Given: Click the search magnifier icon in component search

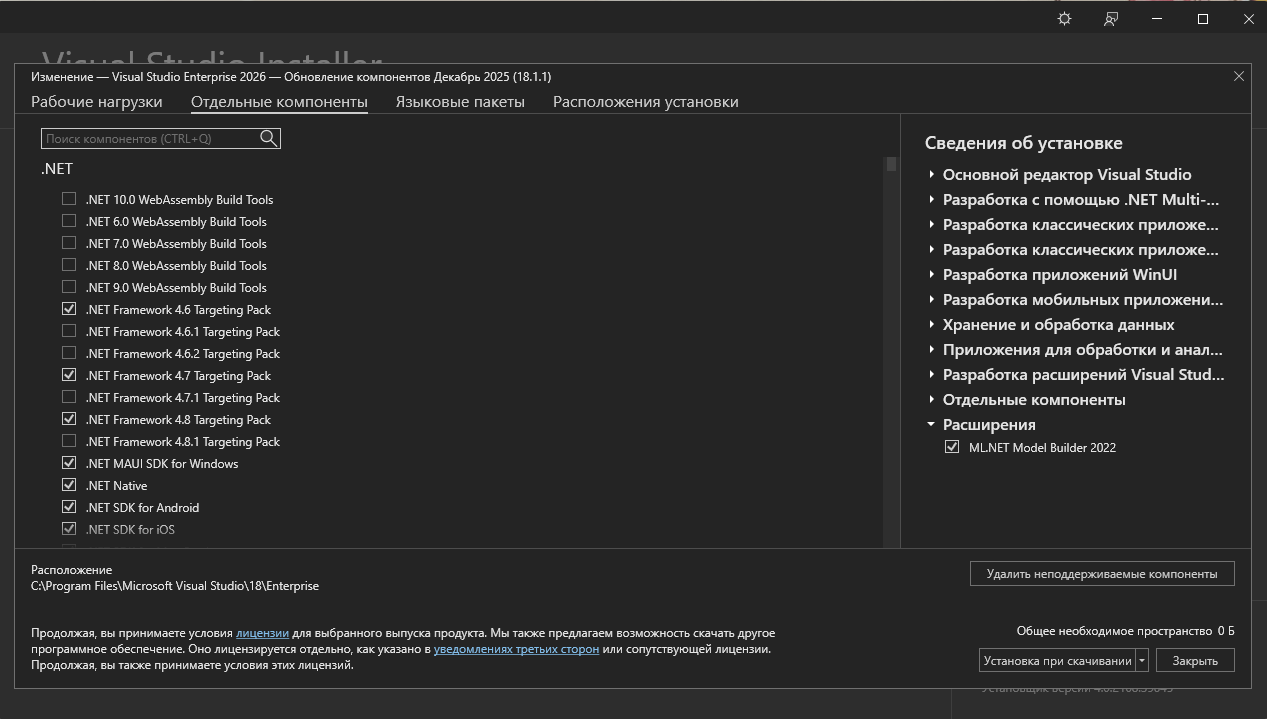Looking at the screenshot, I should coord(268,139).
